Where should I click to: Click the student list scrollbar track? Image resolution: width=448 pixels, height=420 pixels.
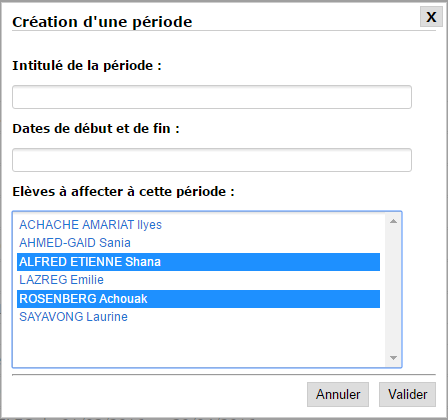click(393, 289)
